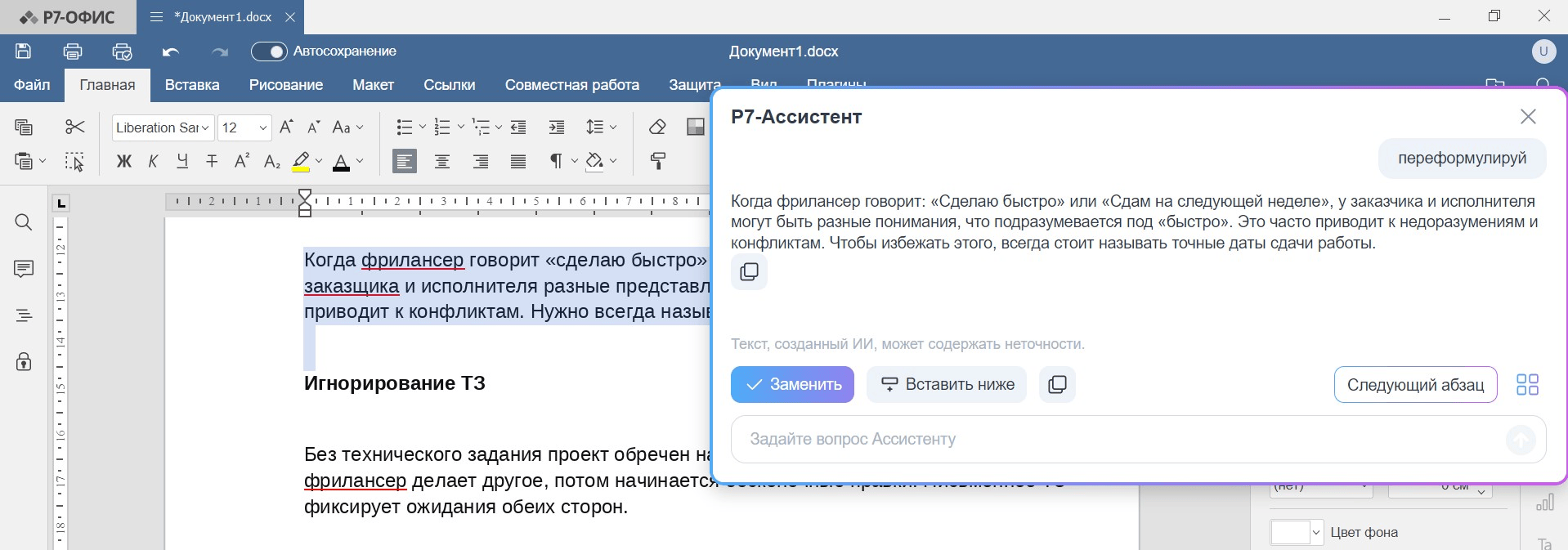The width and height of the screenshot is (1568, 550).
Task: Insert a bulleted list
Action: [404, 127]
